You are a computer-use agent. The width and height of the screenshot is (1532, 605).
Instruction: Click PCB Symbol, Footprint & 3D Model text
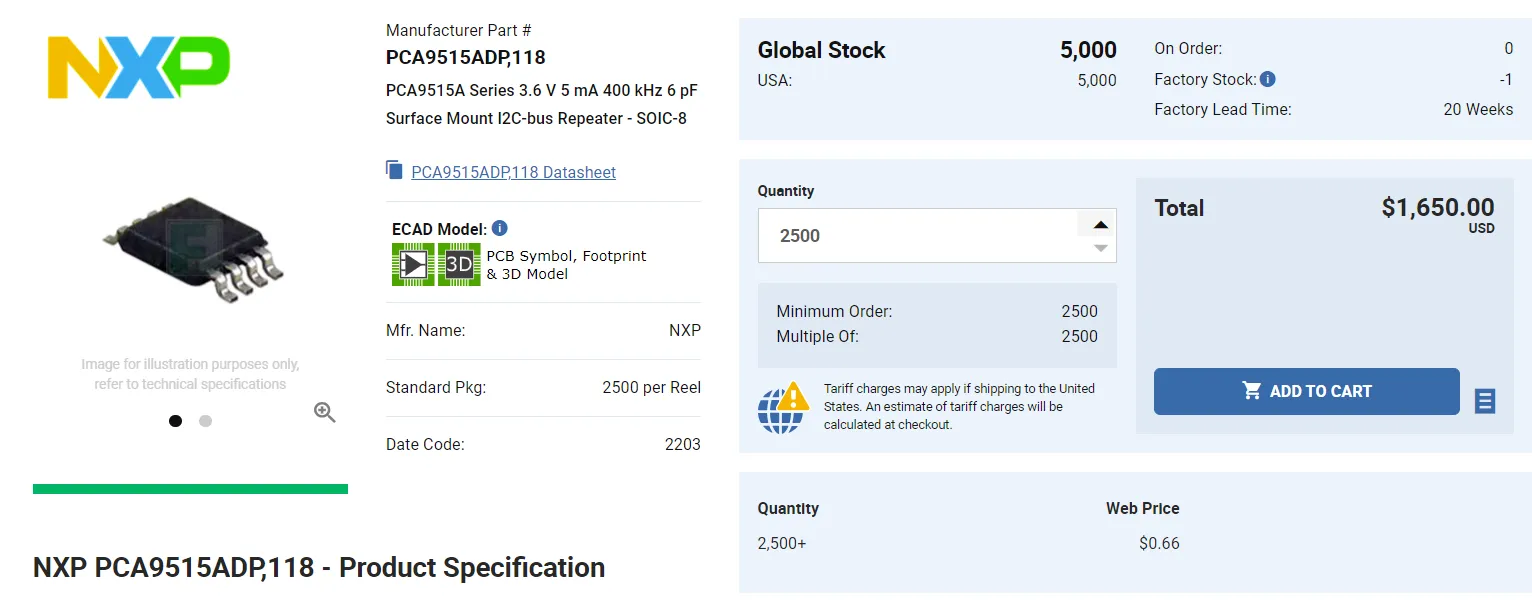click(566, 265)
